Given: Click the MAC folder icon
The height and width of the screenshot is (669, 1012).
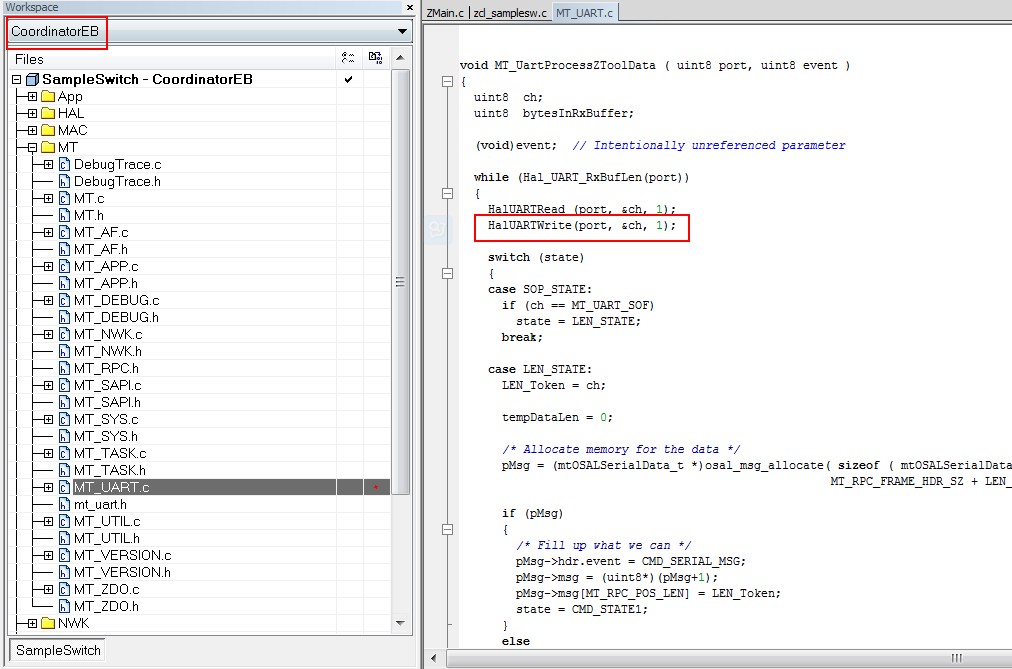Looking at the screenshot, I should click(x=48, y=130).
